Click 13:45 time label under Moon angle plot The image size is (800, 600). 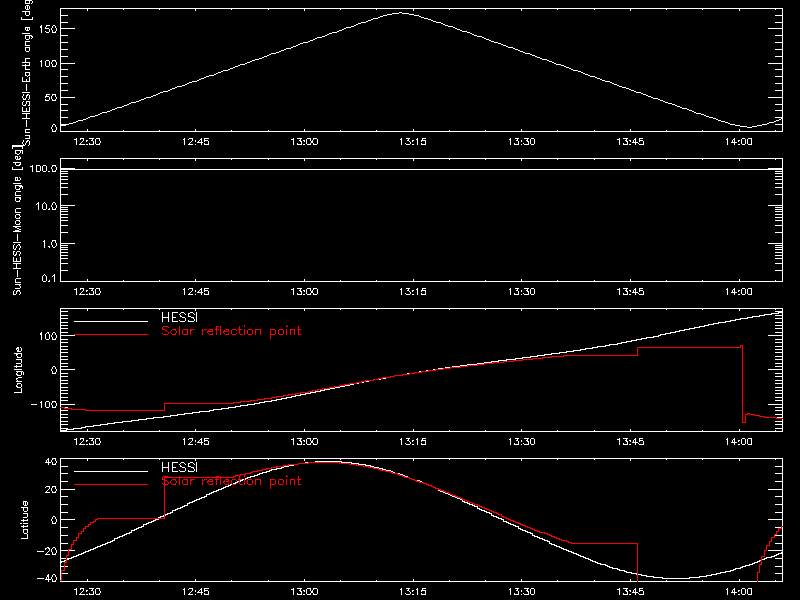630,292
